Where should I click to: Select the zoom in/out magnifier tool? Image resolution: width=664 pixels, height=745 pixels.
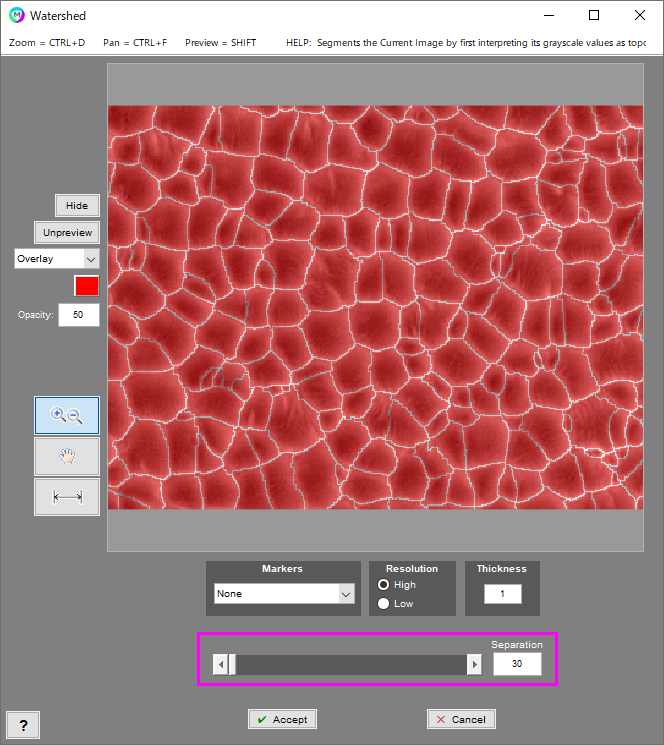click(67, 415)
